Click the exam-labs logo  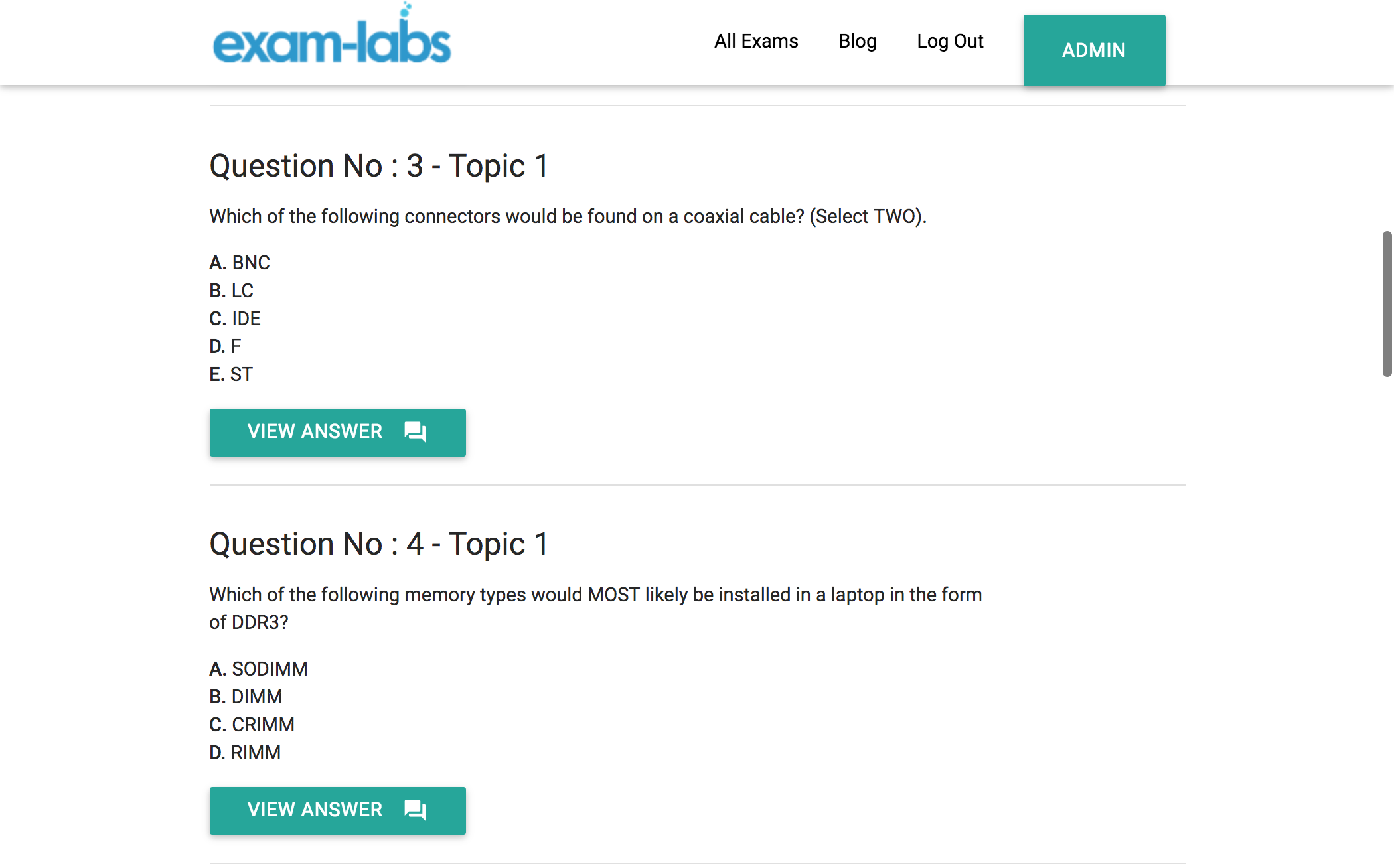tap(332, 35)
